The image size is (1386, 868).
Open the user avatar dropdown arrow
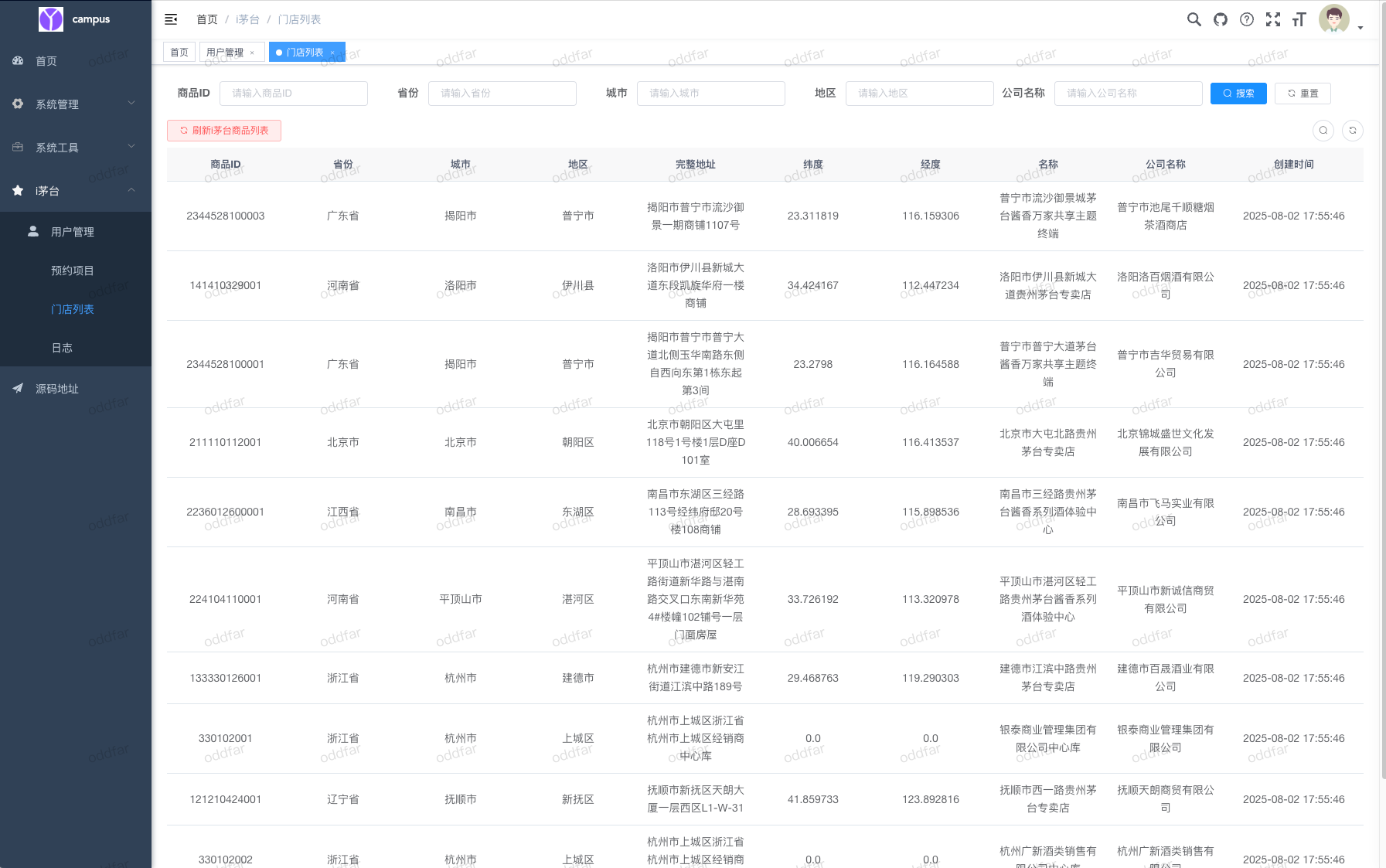tap(1360, 28)
